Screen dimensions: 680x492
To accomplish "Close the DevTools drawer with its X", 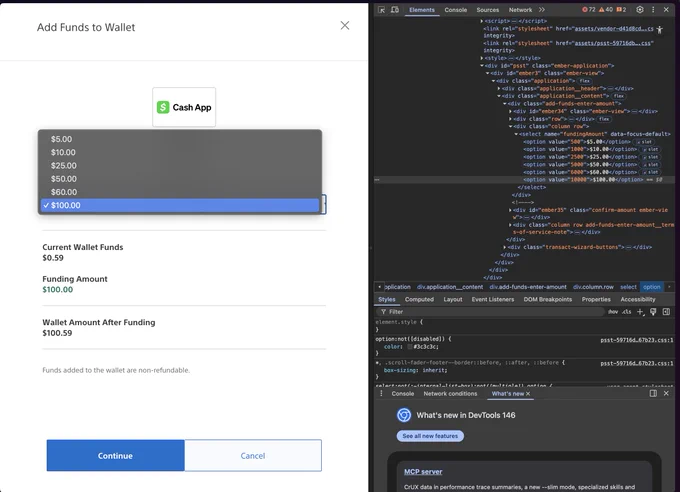I will tap(666, 393).
